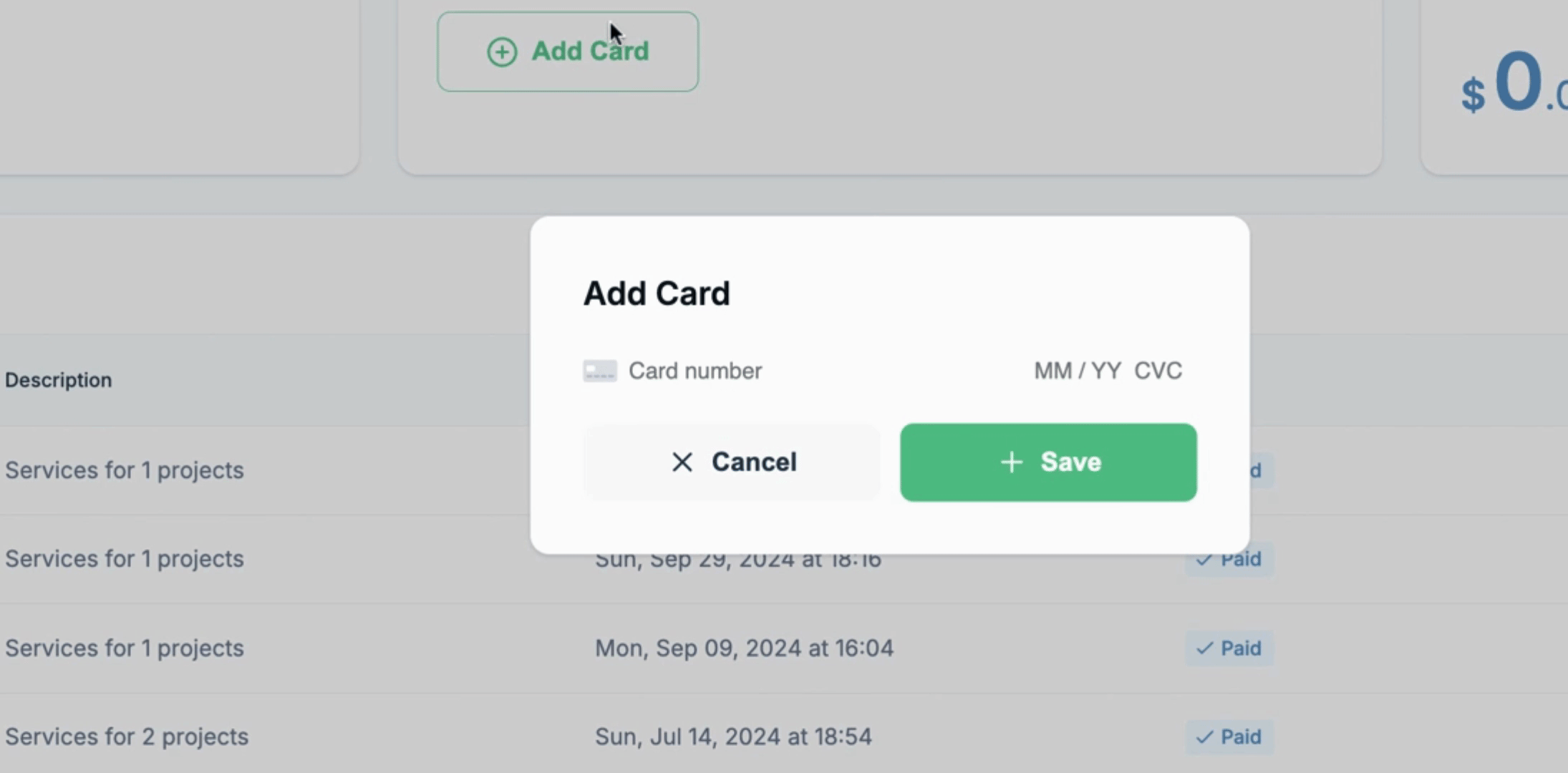
Task: Click the Mon, Sep 09, 2024 date entry
Action: pos(744,648)
